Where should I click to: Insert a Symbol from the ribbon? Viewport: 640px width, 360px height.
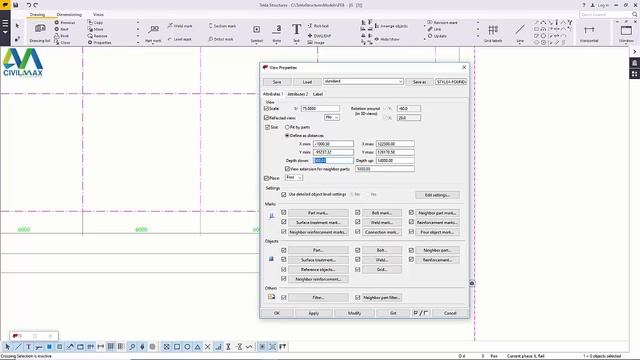[x=256, y=33]
